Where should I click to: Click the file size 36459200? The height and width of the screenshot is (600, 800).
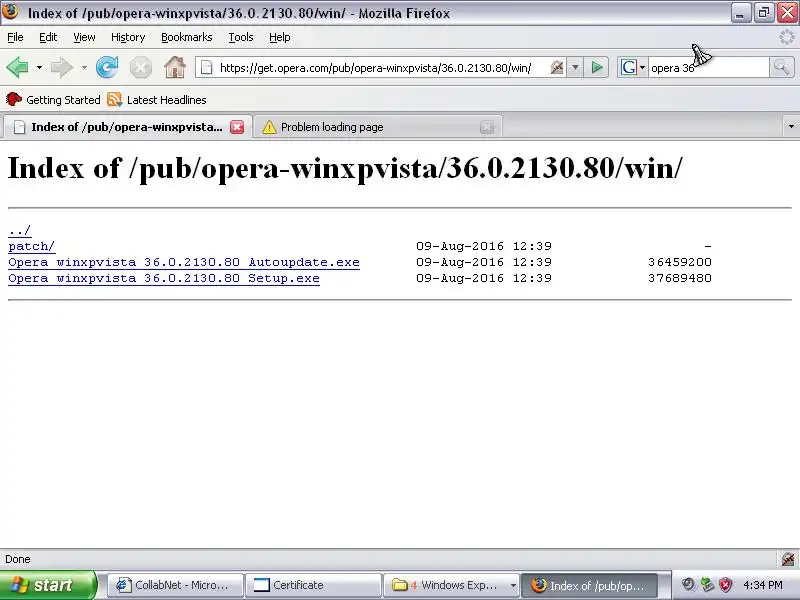click(680, 262)
